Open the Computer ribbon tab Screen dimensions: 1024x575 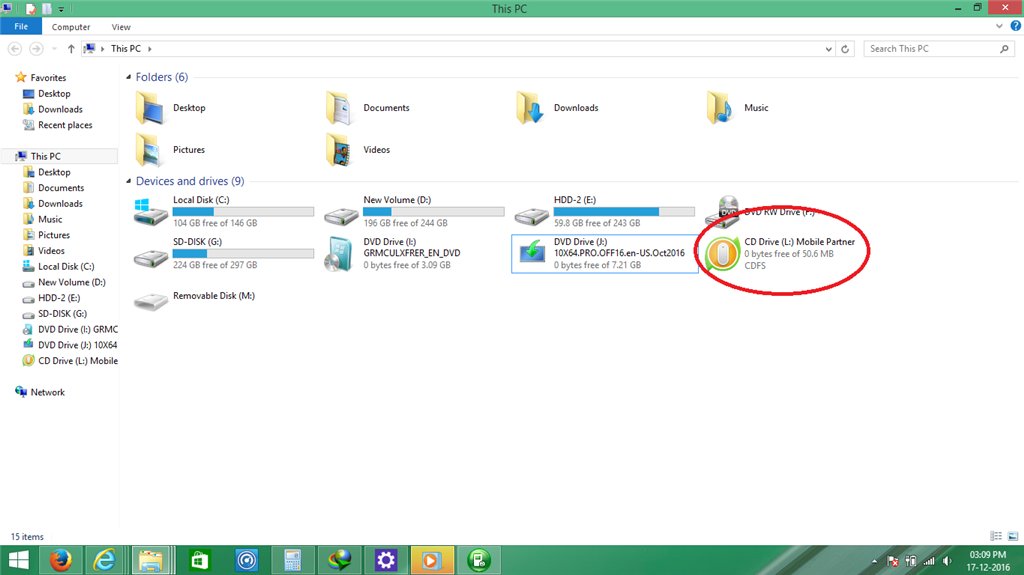coord(71,27)
